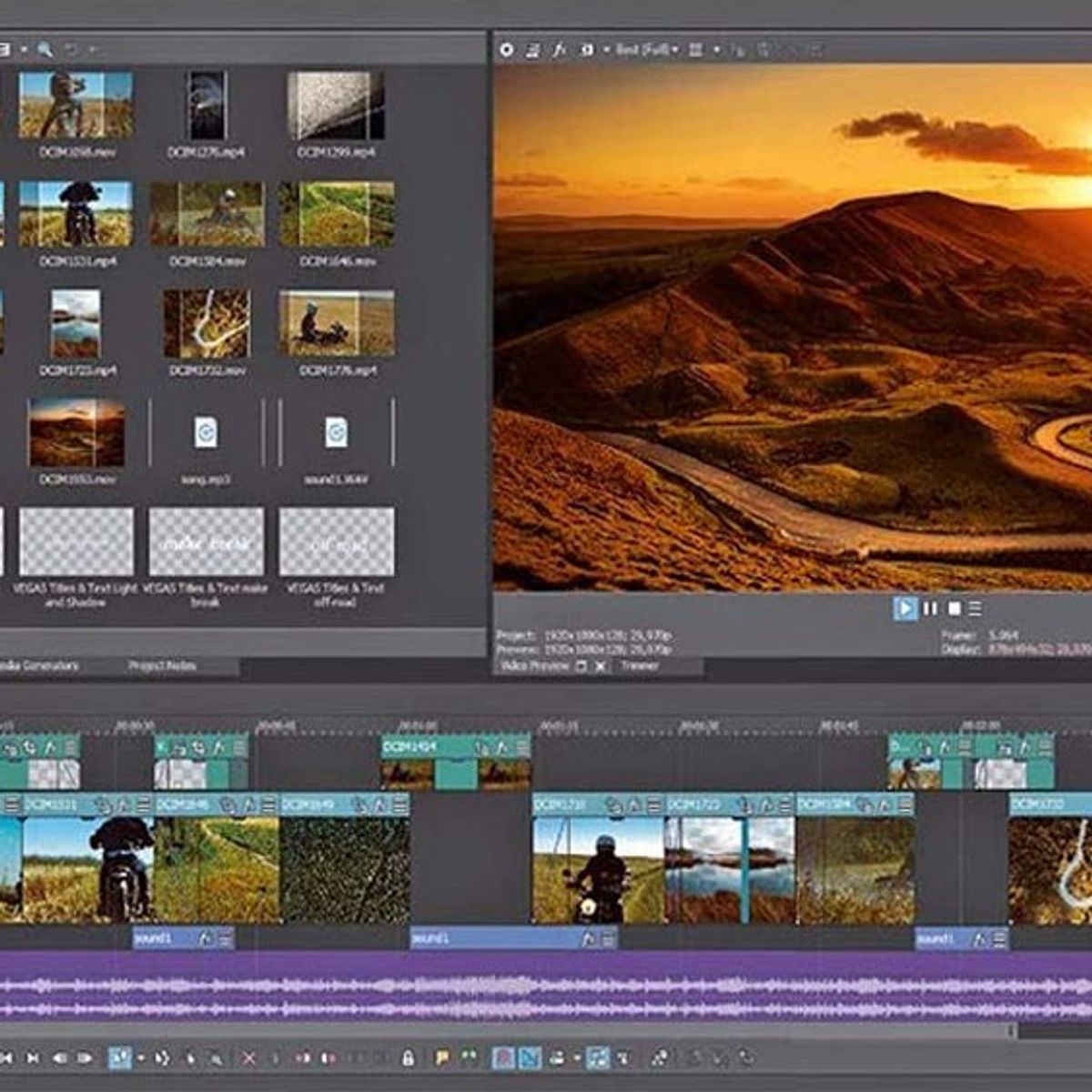Open Pan/Crop on DCIM1731 rider timeline event
This screenshot has height=1092, width=1092.
(x=614, y=805)
